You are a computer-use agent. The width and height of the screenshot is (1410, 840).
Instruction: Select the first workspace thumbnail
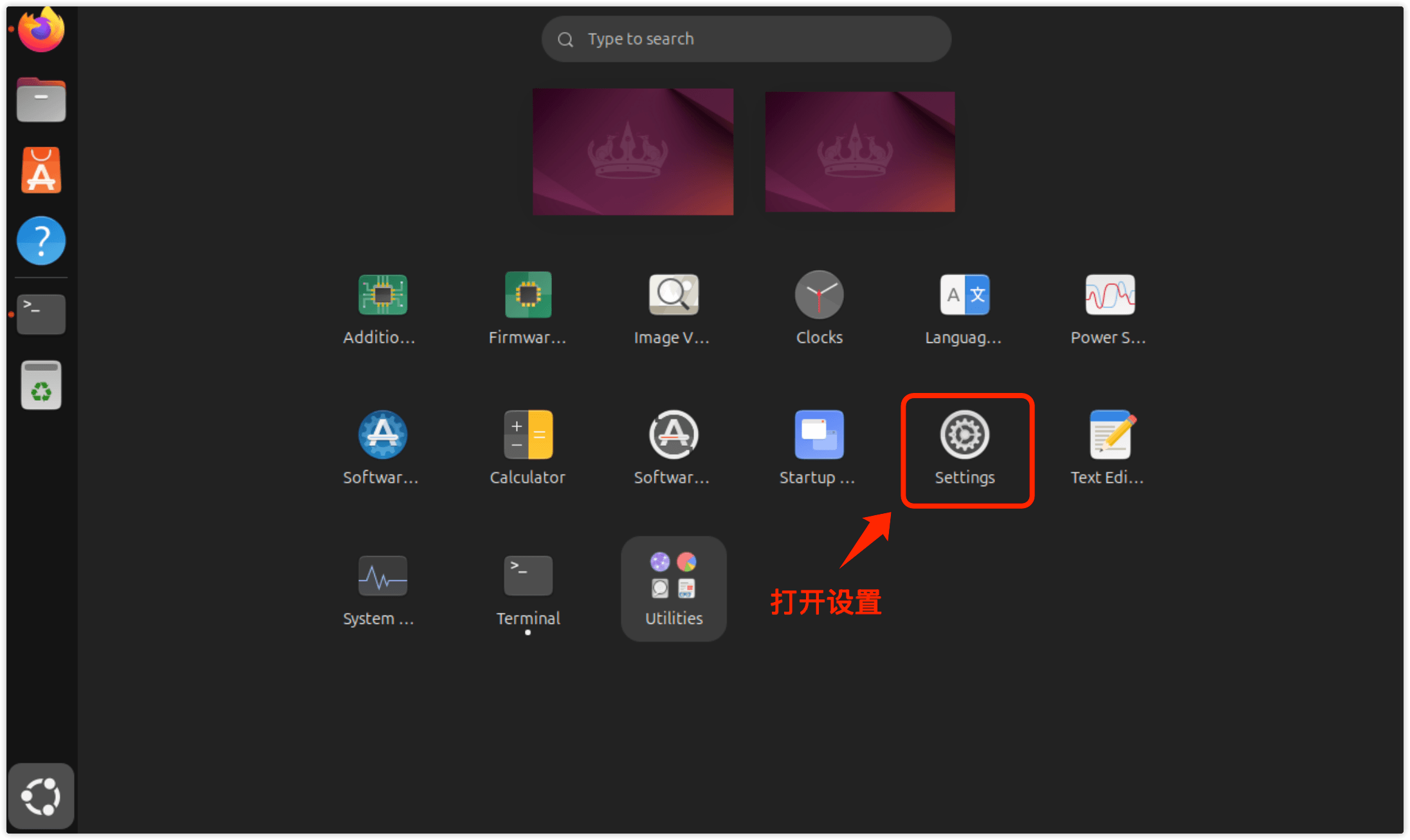(632, 152)
